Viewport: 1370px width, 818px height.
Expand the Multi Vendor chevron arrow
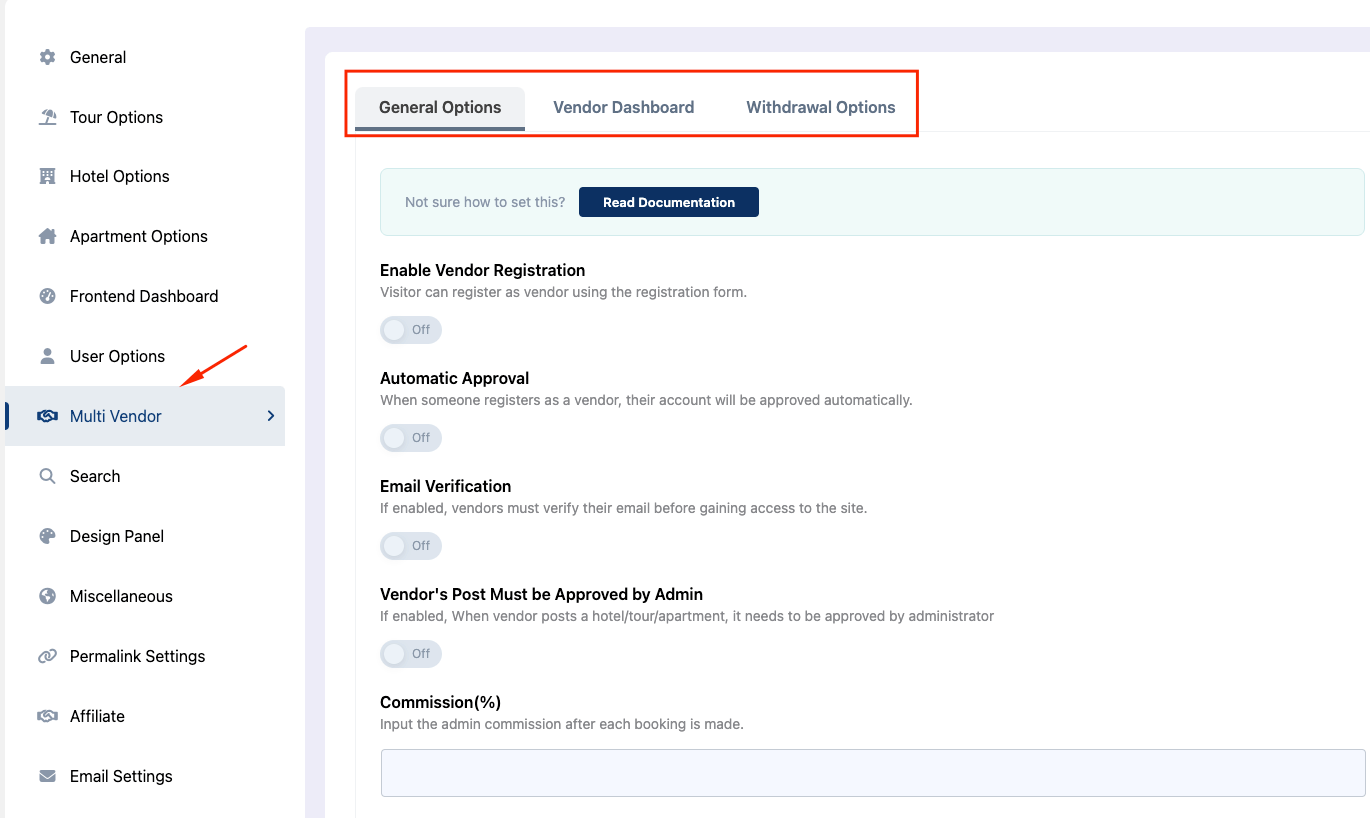[x=270, y=416]
